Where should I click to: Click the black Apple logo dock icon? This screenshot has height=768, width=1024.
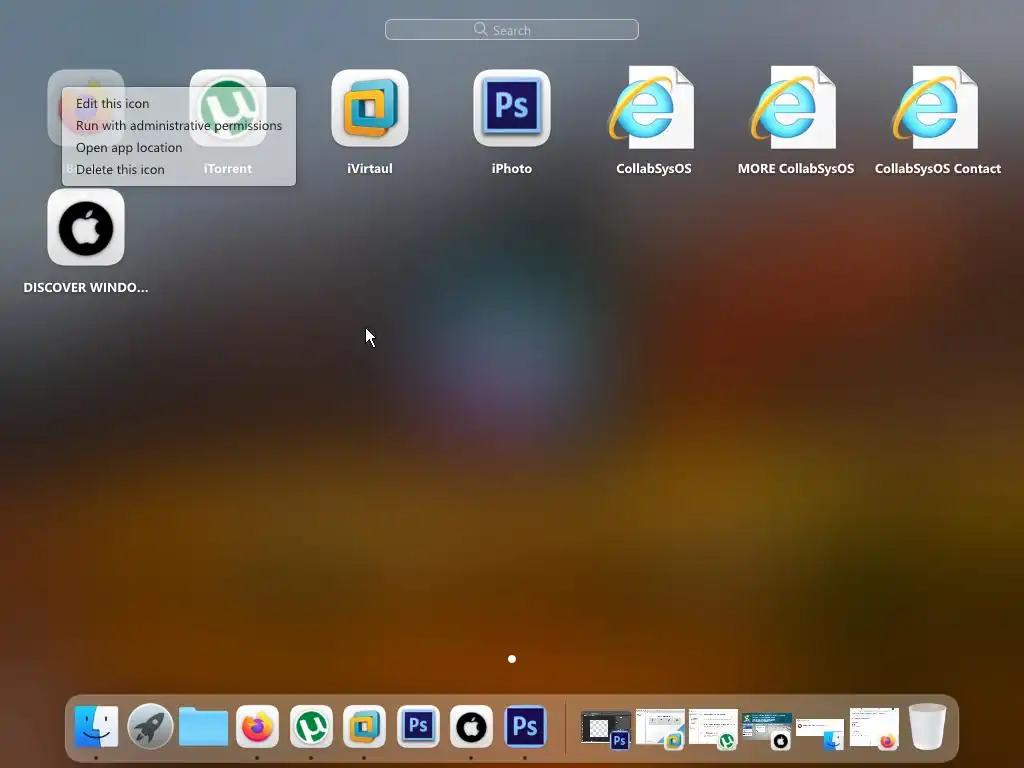472,726
